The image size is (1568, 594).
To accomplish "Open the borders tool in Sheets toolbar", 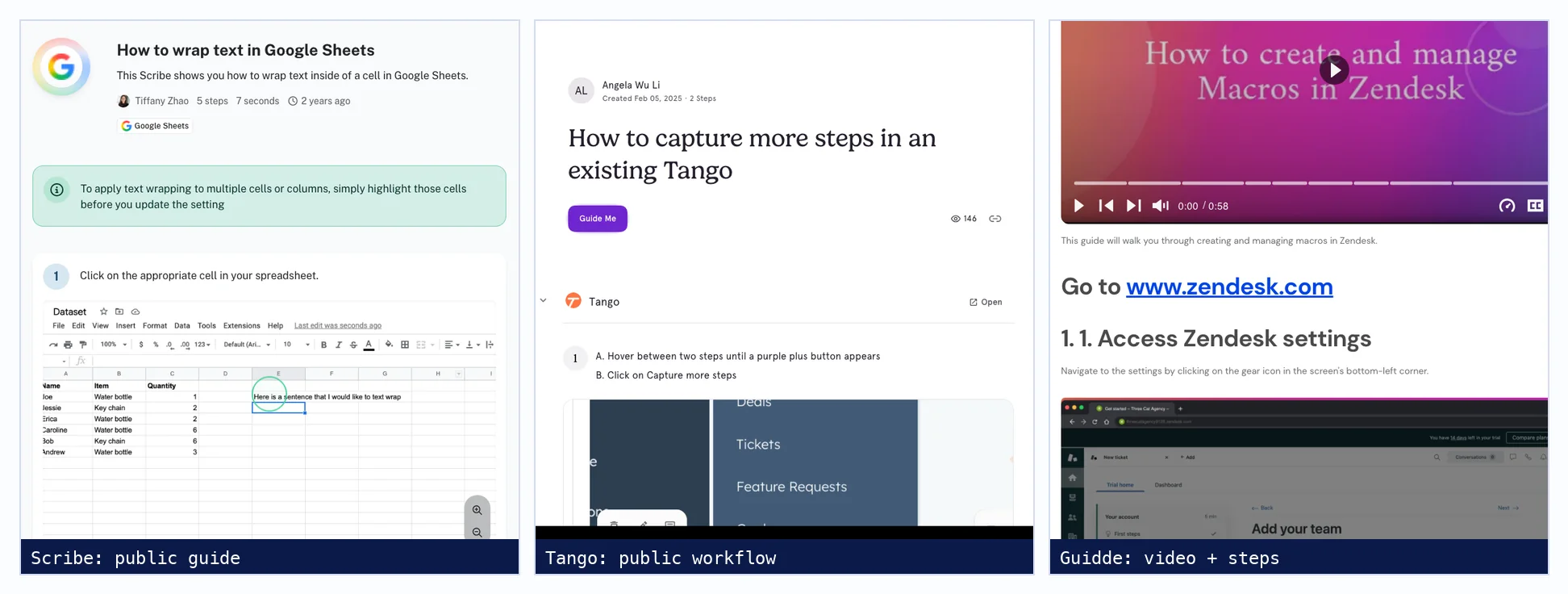I will (405, 345).
